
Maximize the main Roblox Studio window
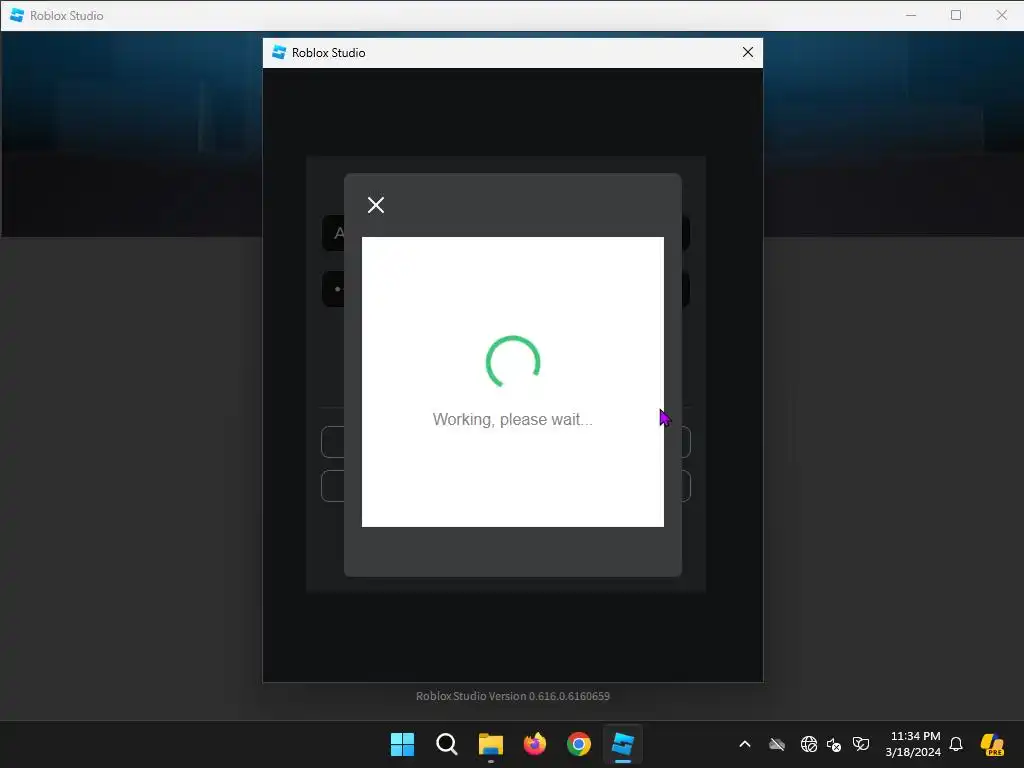pyautogui.click(x=956, y=15)
